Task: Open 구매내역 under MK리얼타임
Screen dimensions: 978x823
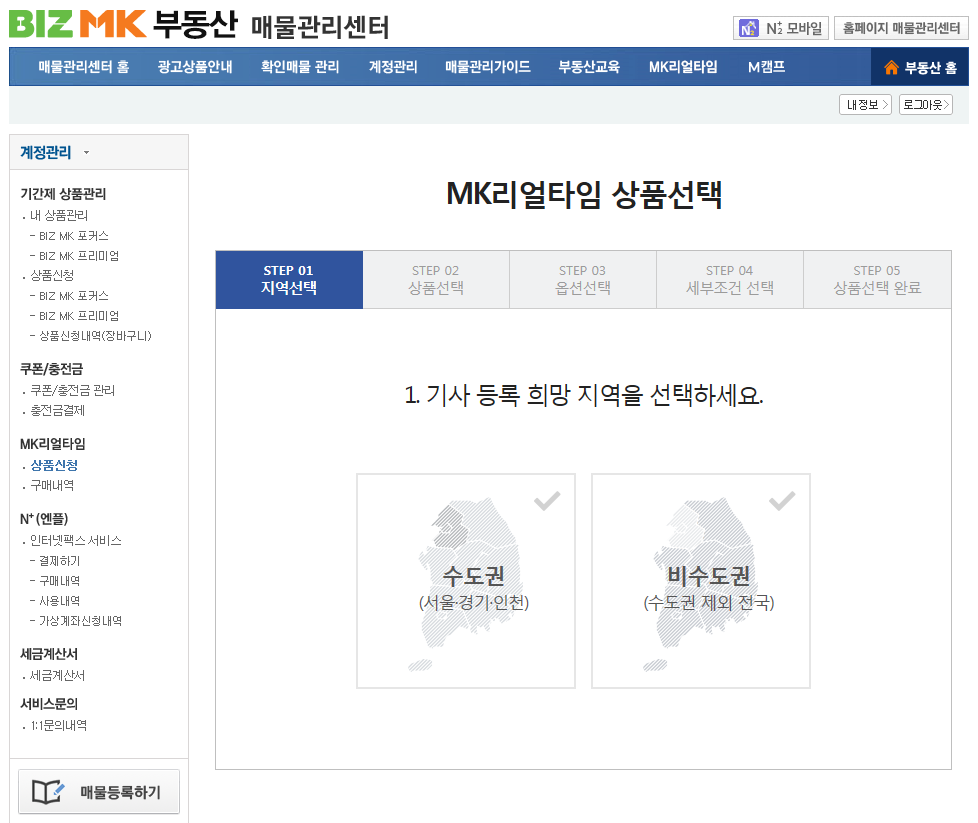Action: tap(52, 485)
